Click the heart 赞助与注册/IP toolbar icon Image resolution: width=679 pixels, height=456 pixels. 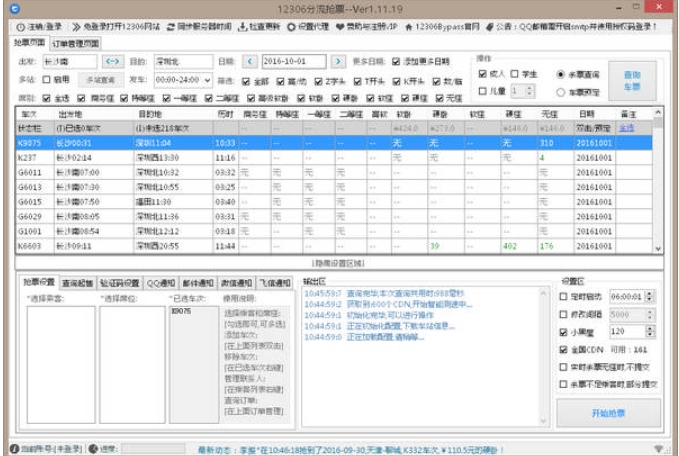coord(340,27)
